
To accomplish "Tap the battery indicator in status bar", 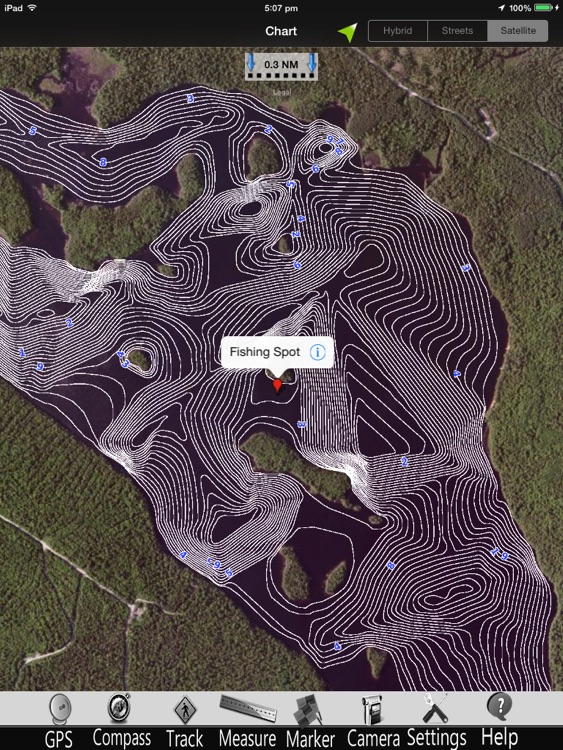I will (543, 8).
